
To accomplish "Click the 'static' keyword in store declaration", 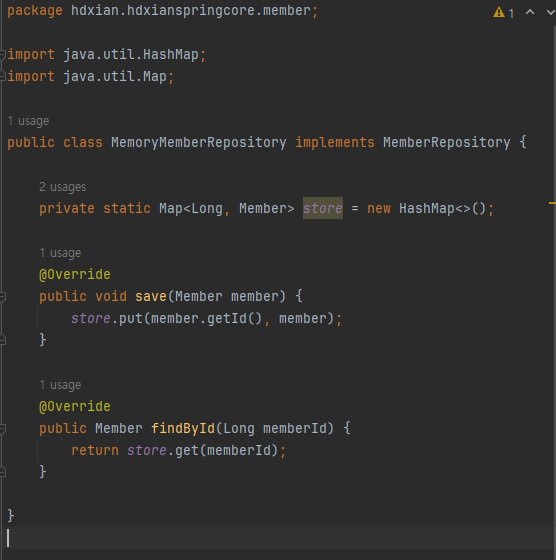I will (127, 208).
